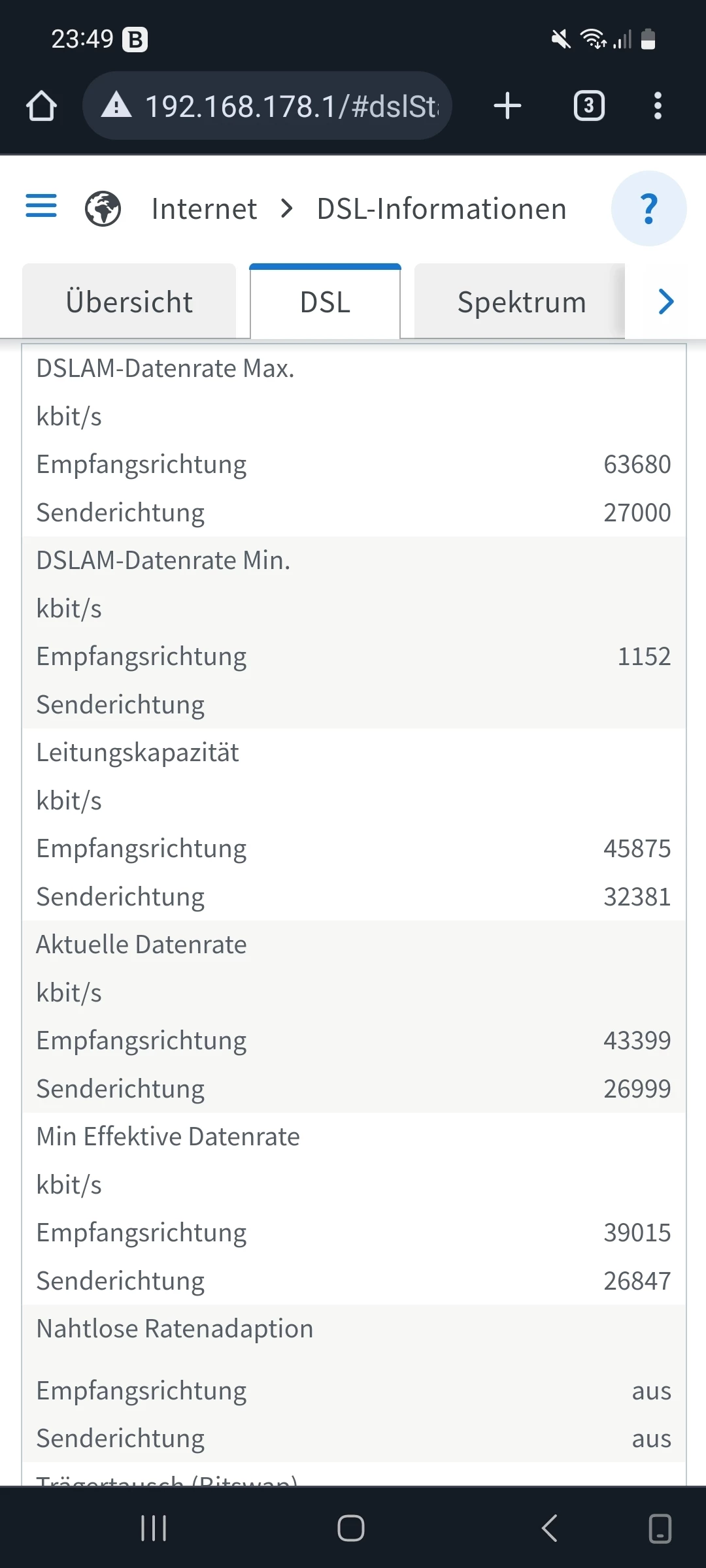Focus the address bar URL field
This screenshot has width=706, height=1568.
(291, 106)
